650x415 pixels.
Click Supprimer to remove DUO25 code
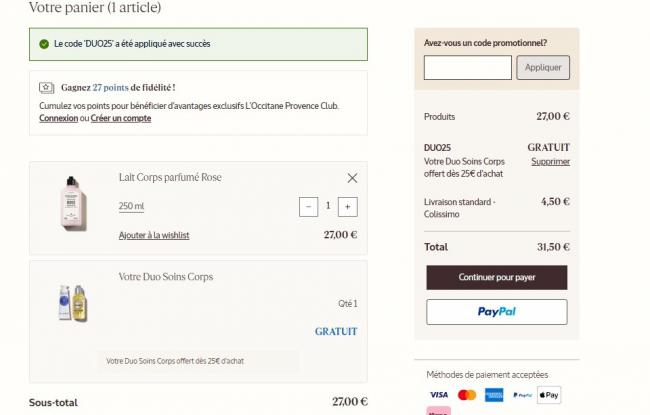tap(550, 161)
